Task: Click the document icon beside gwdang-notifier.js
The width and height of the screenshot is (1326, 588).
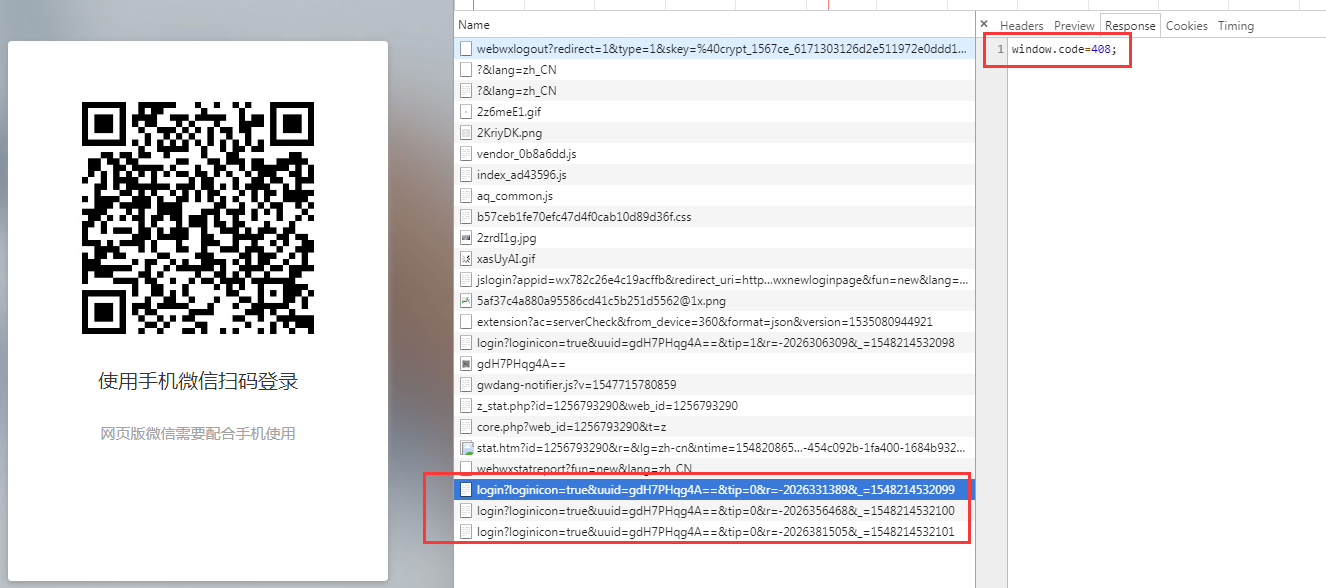Action: pyautogui.click(x=466, y=384)
